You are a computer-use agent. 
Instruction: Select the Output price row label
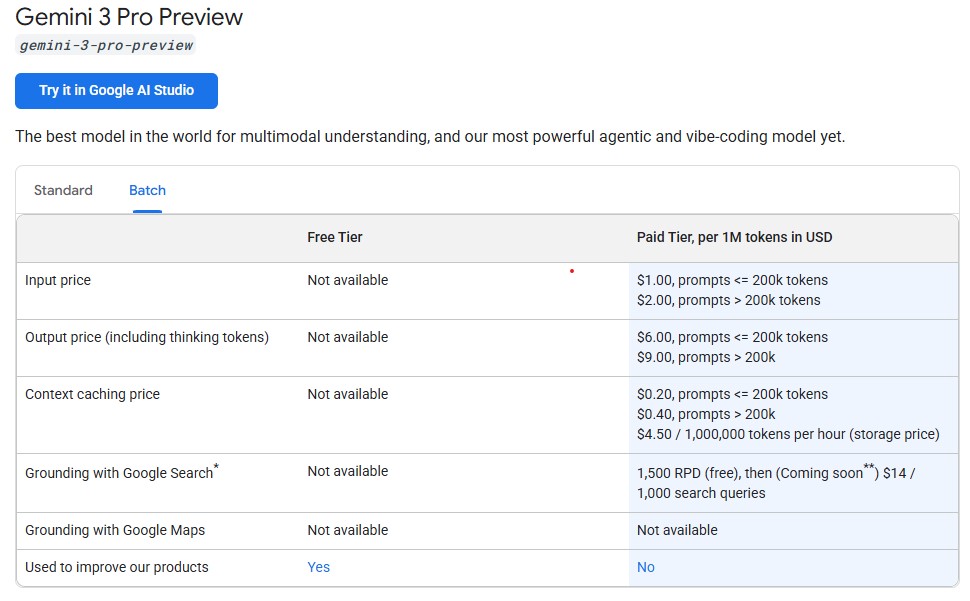(147, 337)
